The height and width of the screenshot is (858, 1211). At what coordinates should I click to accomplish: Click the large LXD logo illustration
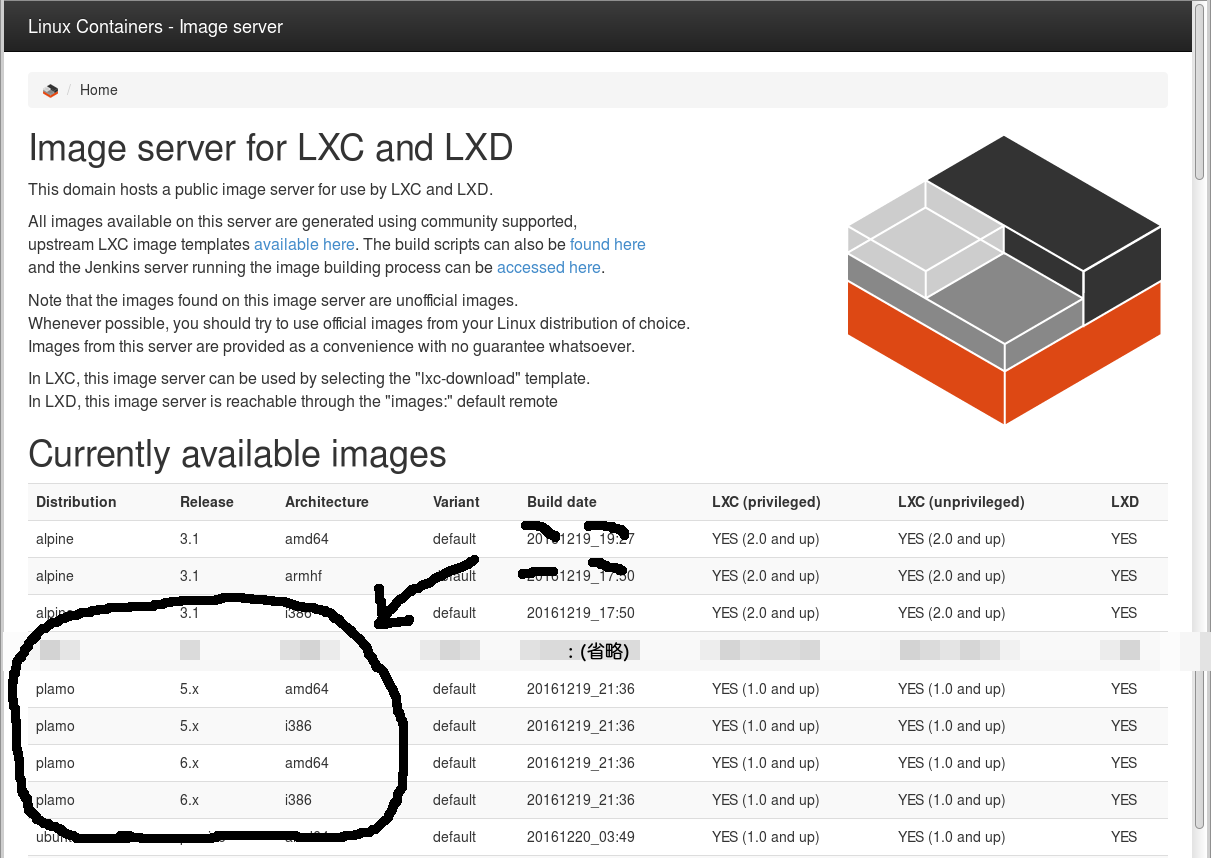click(1004, 280)
